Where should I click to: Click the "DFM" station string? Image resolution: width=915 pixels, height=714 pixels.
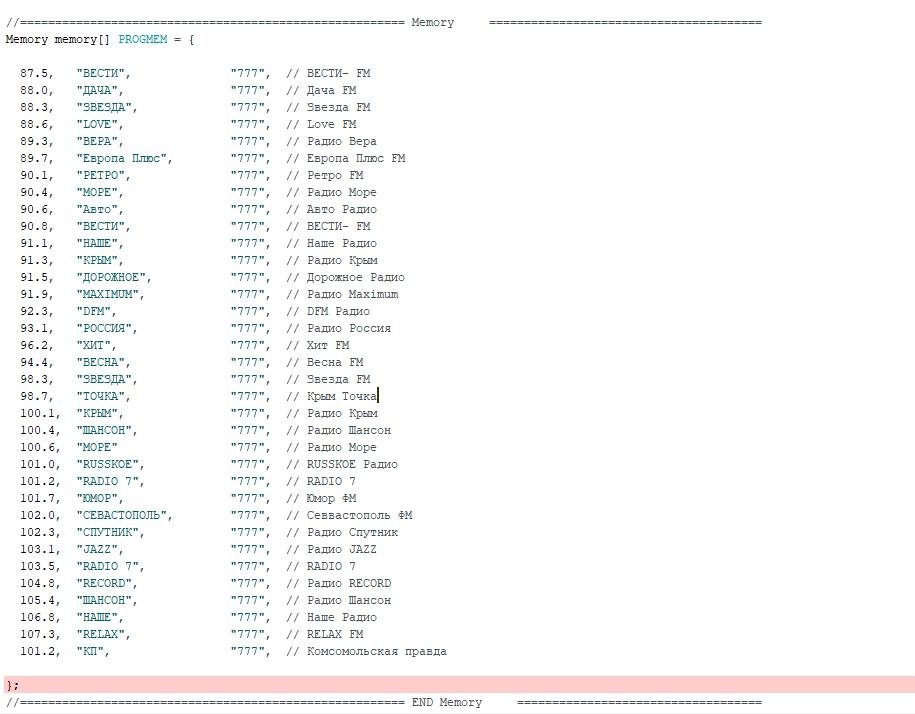[x=96, y=311]
